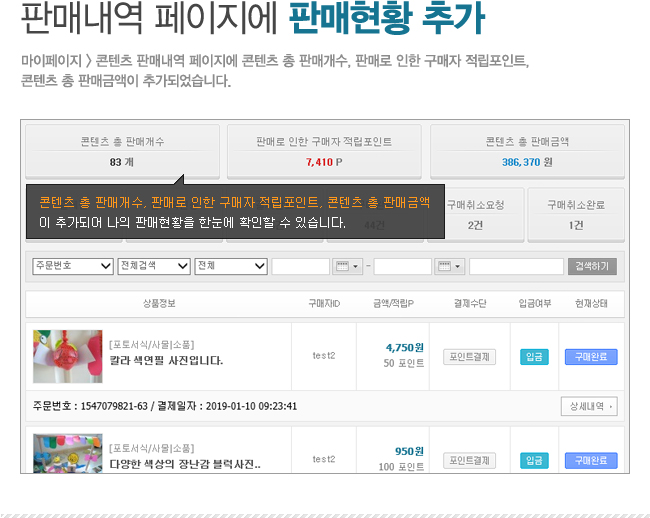Open the end date calendar picker
Screen dimensions: 650x518
pos(449,266)
